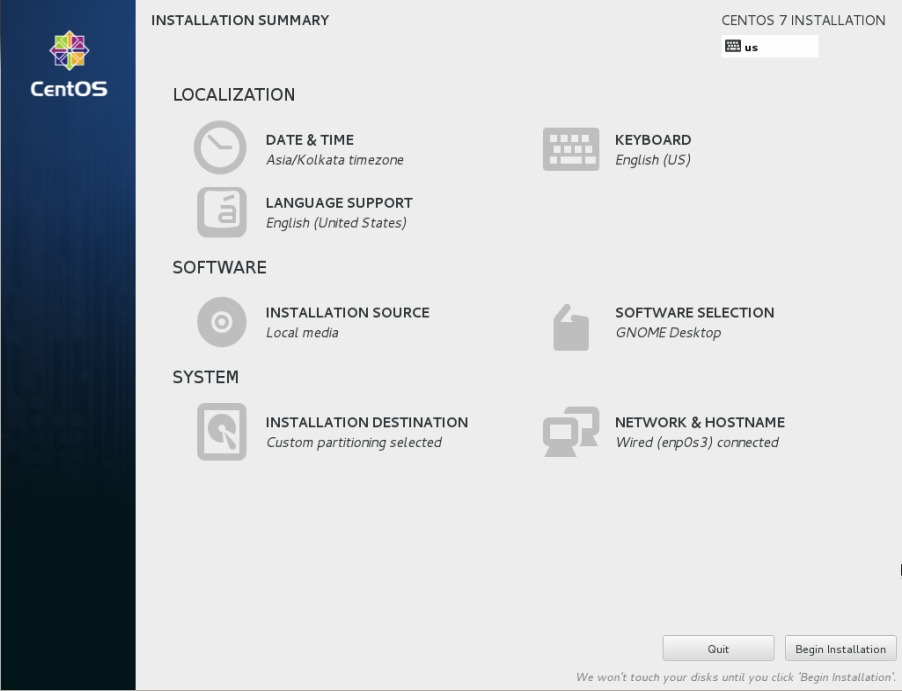Click the keyboard icon in the layout indicator
902x691 pixels.
pos(733,46)
